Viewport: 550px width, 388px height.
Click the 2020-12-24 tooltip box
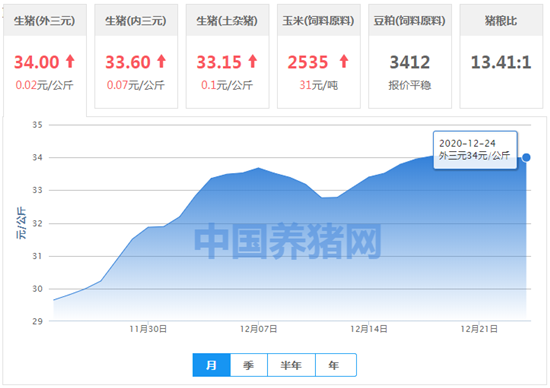click(x=475, y=150)
